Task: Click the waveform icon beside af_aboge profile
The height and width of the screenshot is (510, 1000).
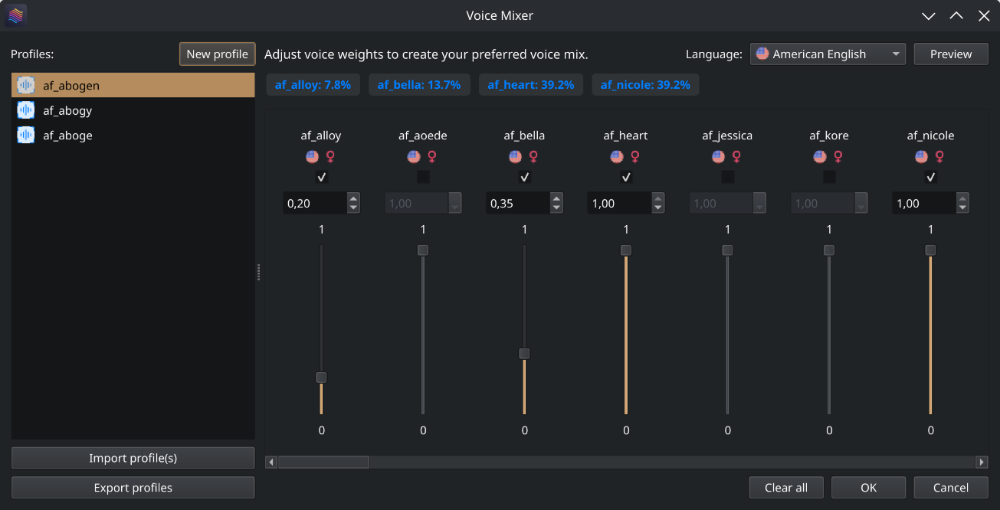Action: click(26, 135)
